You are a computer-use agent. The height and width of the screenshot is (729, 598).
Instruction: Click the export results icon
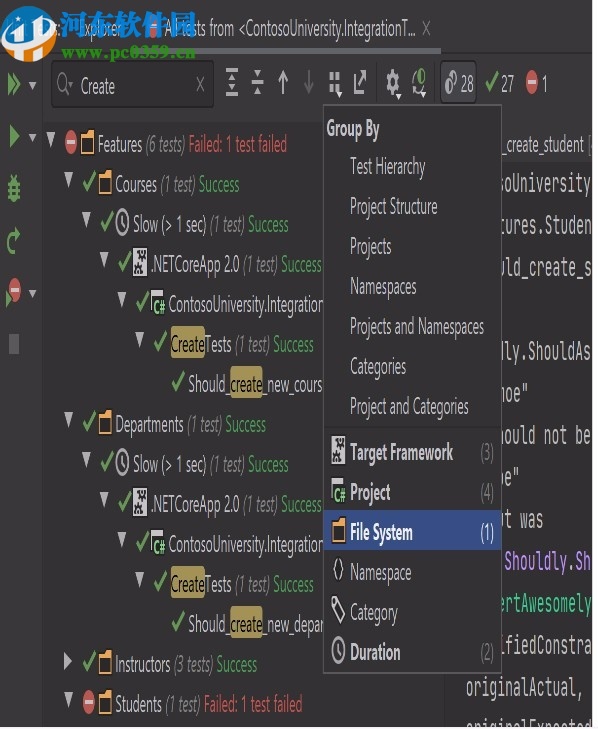(360, 82)
